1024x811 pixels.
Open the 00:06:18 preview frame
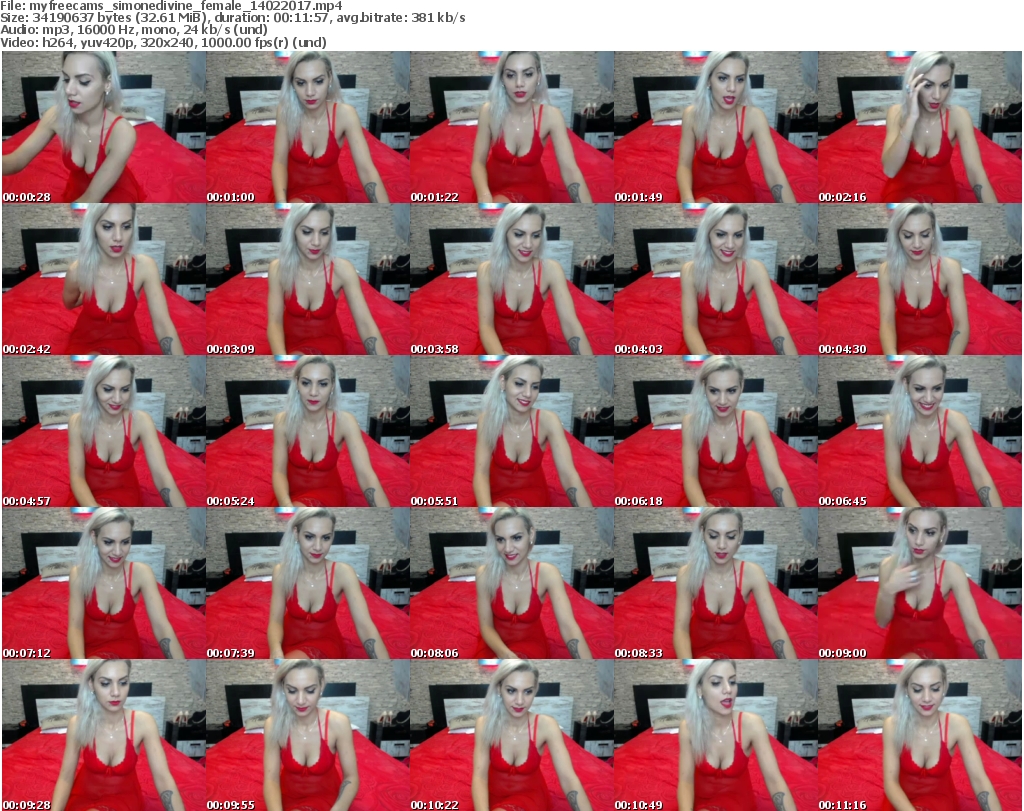716,432
